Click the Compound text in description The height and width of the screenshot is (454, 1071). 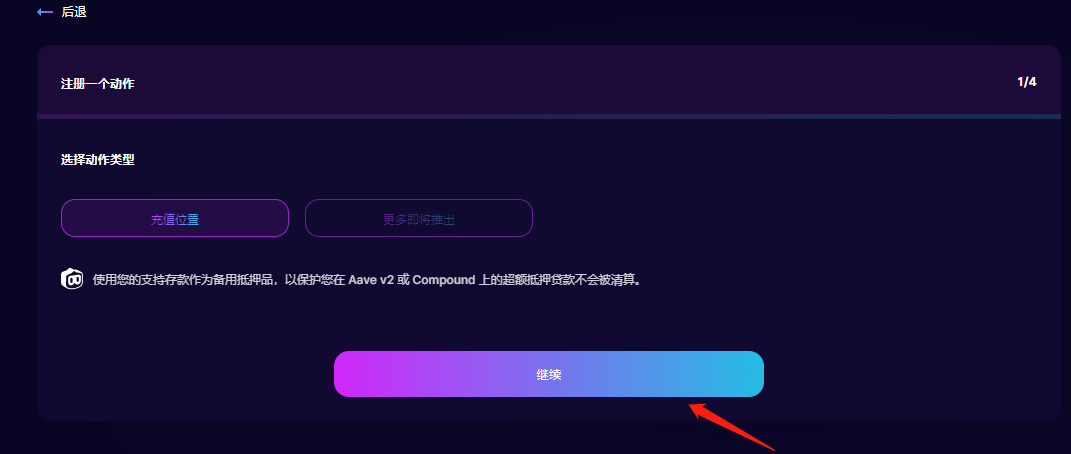[443, 280]
